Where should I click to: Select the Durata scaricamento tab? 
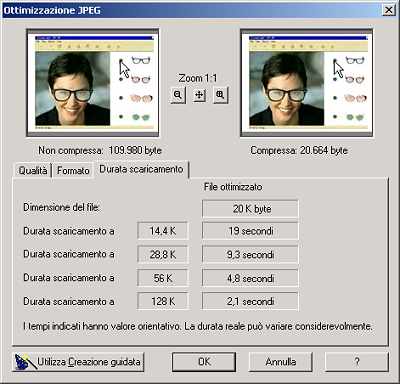pos(141,169)
